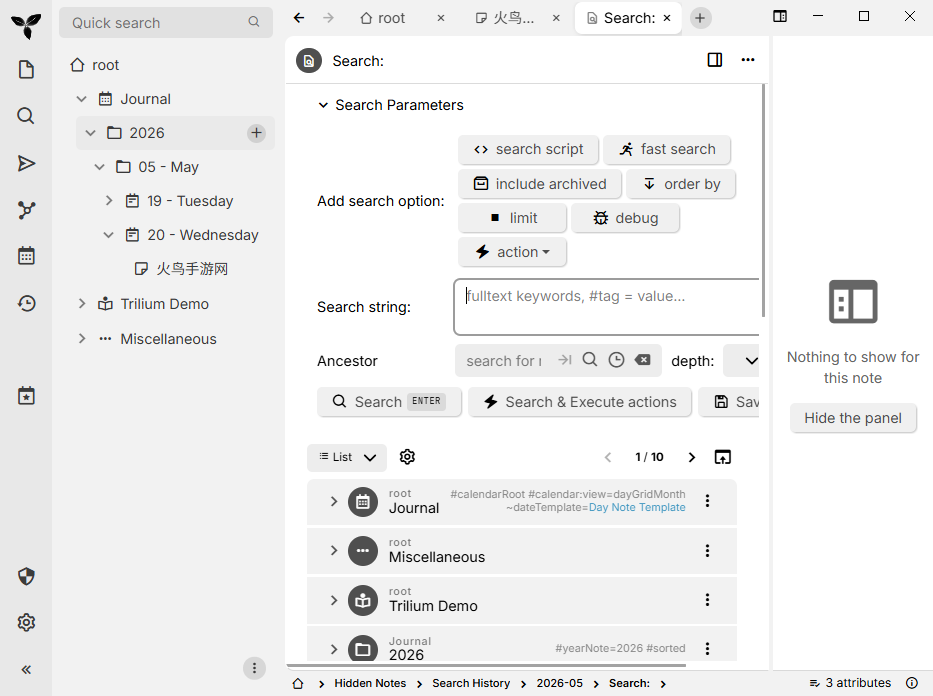Expand the 19 - Tuesday note

point(109,200)
